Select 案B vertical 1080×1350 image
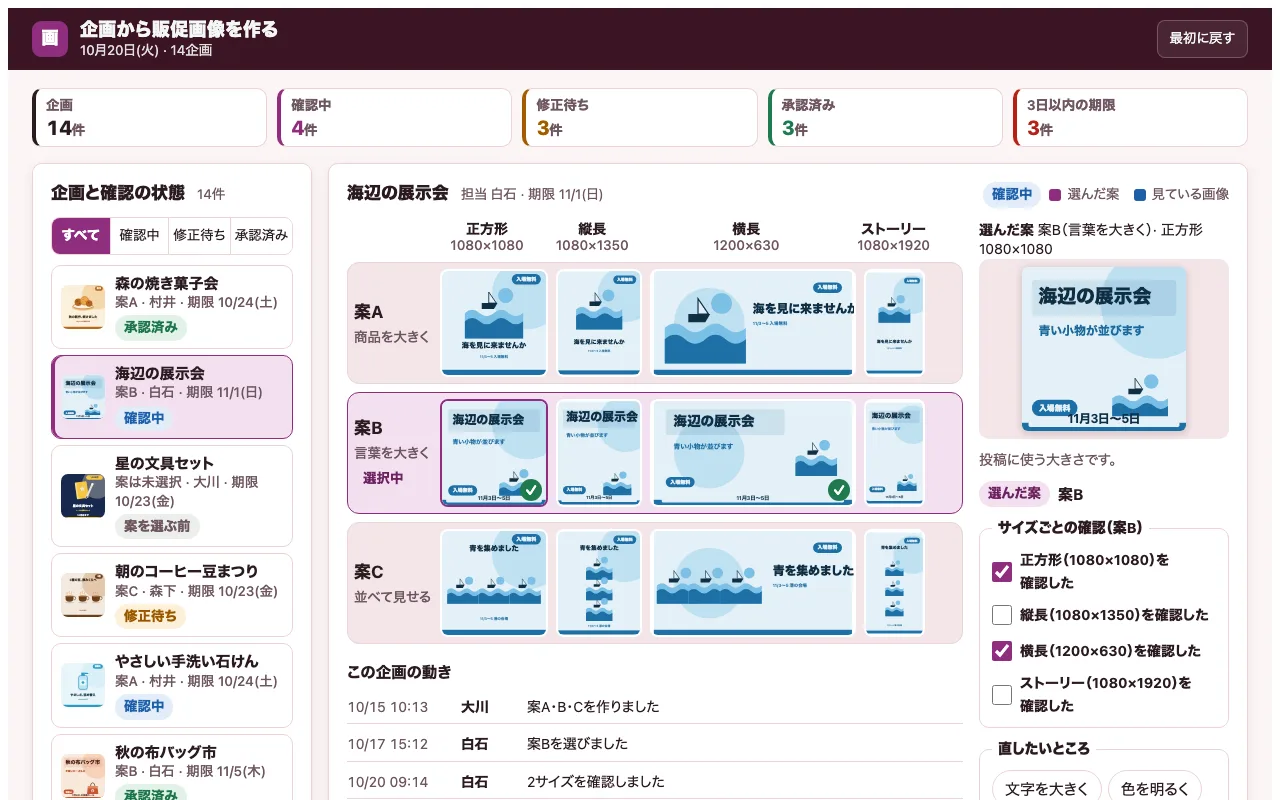1280x800 pixels. point(599,453)
